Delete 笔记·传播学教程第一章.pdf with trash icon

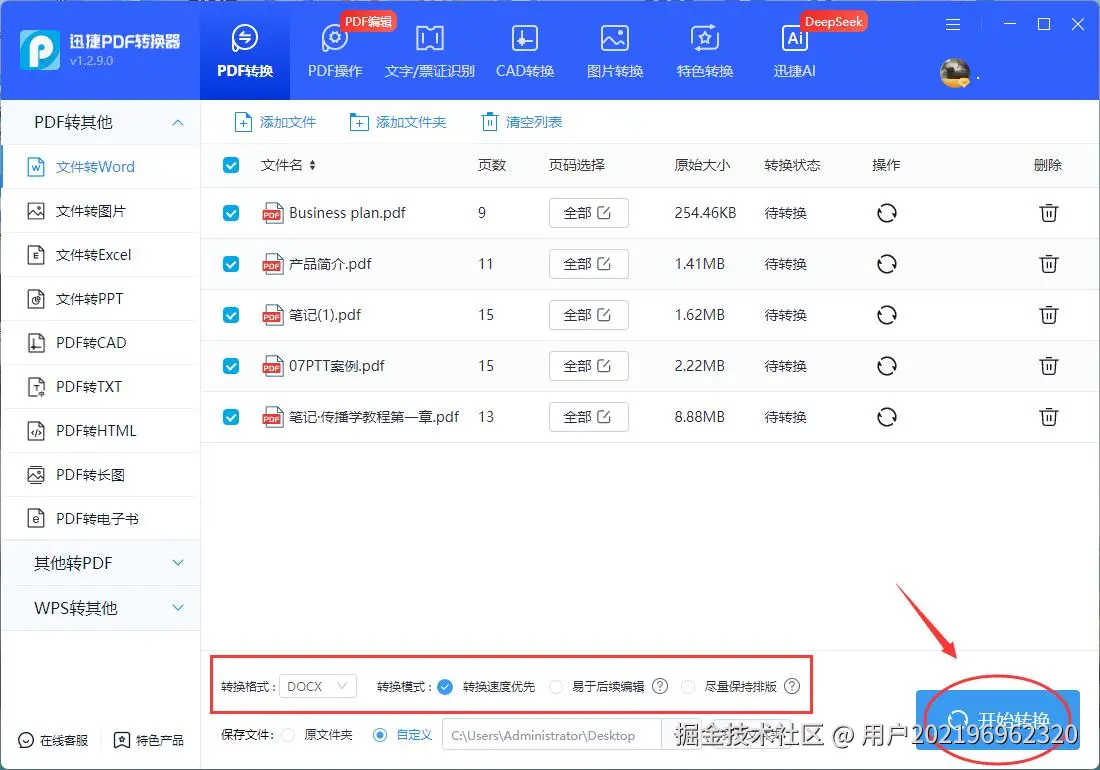coord(1049,417)
